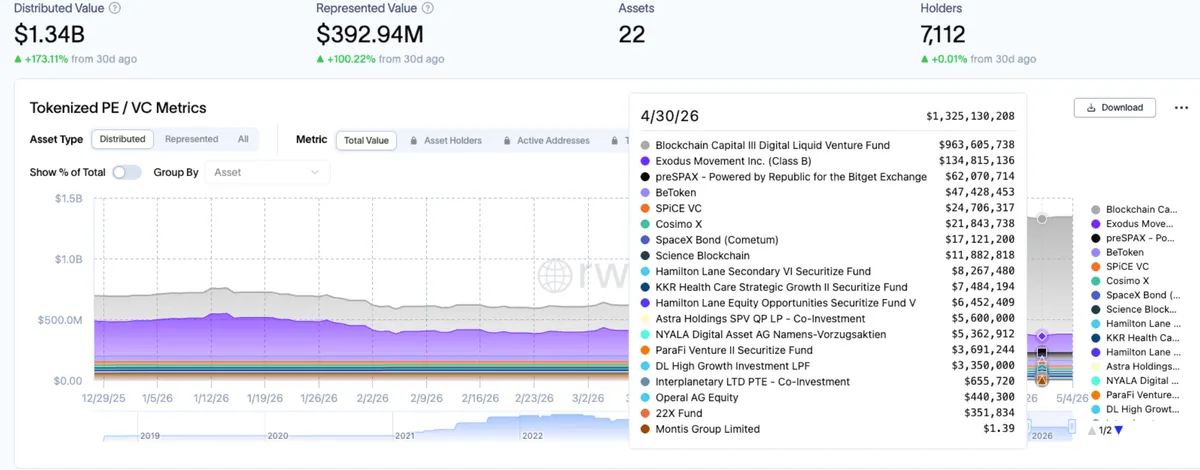This screenshot has height=470, width=1200.
Task: Click the Tokenized PE / VC Metrics heading
Action: (x=118, y=107)
